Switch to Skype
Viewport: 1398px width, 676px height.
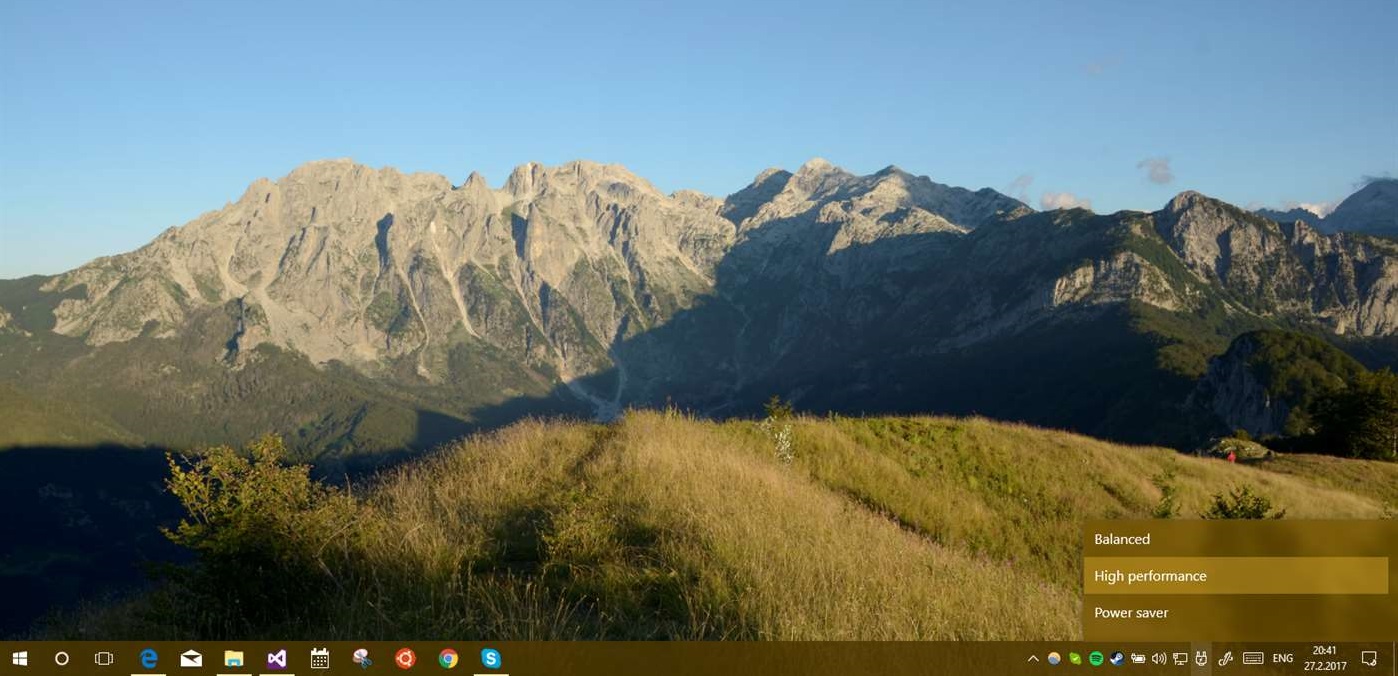pos(491,658)
